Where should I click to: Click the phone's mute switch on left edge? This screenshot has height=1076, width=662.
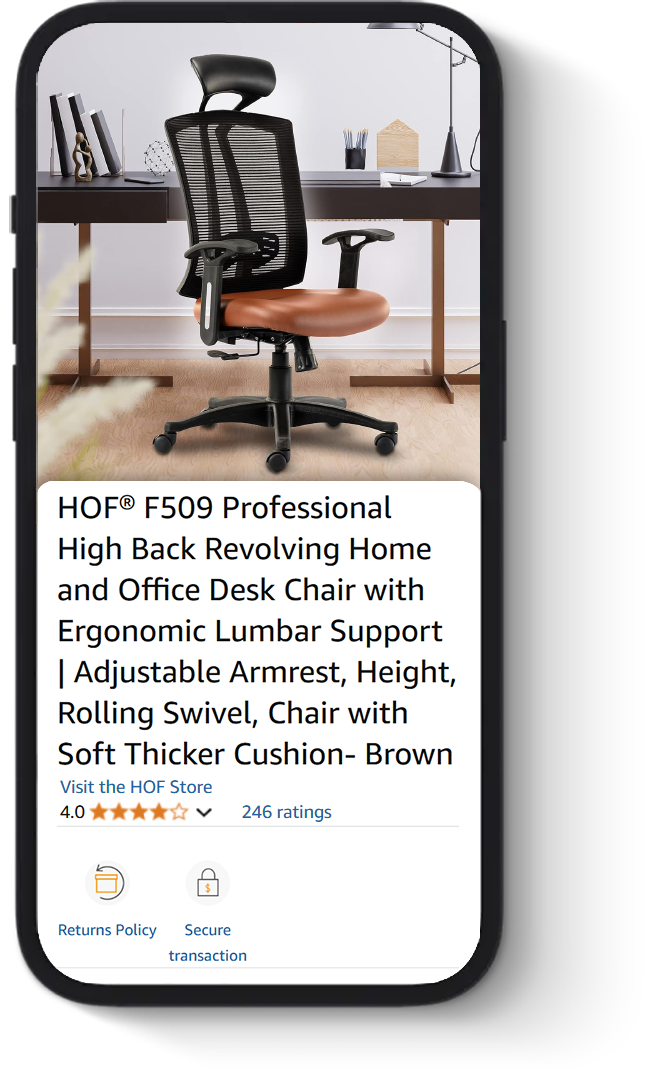coord(12,214)
